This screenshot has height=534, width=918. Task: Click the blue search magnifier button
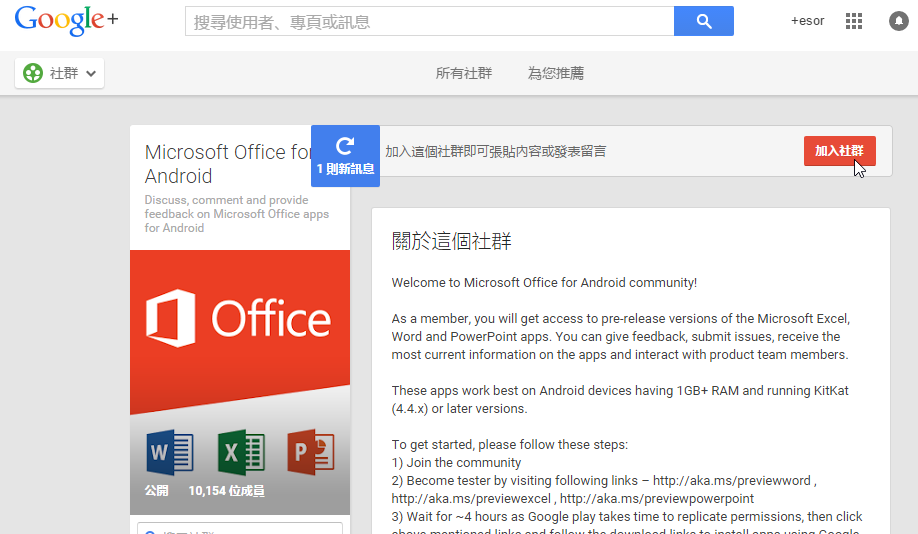coord(704,21)
